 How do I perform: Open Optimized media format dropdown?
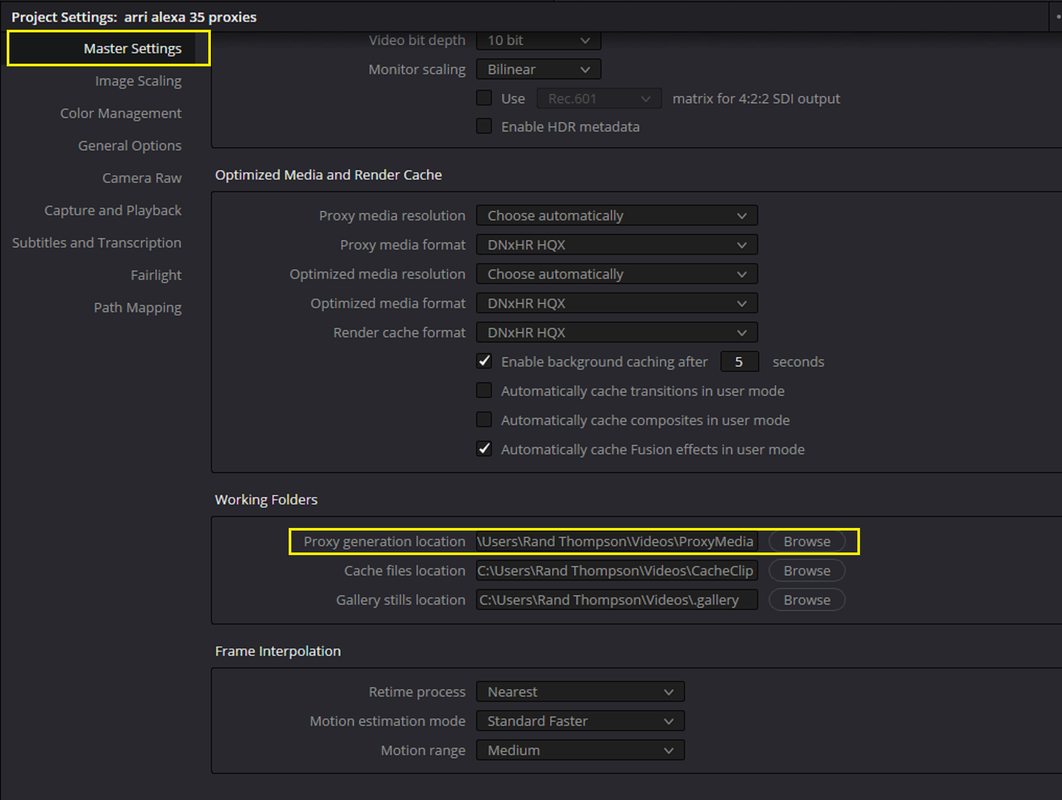617,303
